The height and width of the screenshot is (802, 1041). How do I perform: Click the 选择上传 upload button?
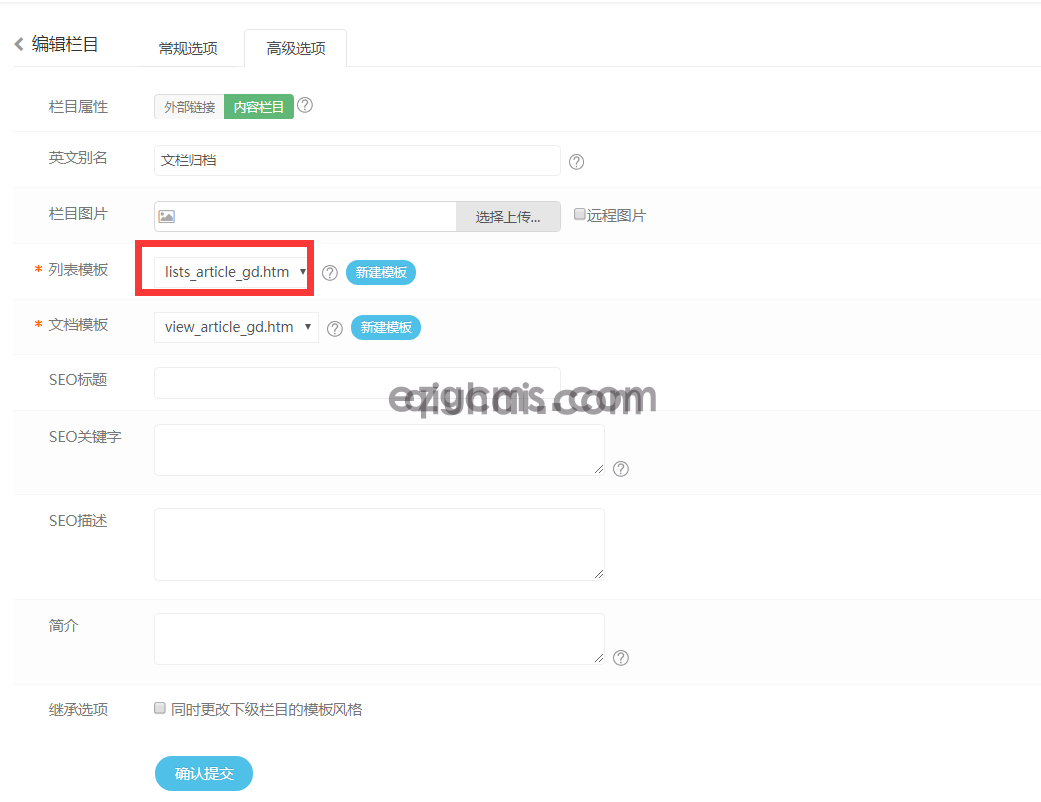click(x=508, y=216)
